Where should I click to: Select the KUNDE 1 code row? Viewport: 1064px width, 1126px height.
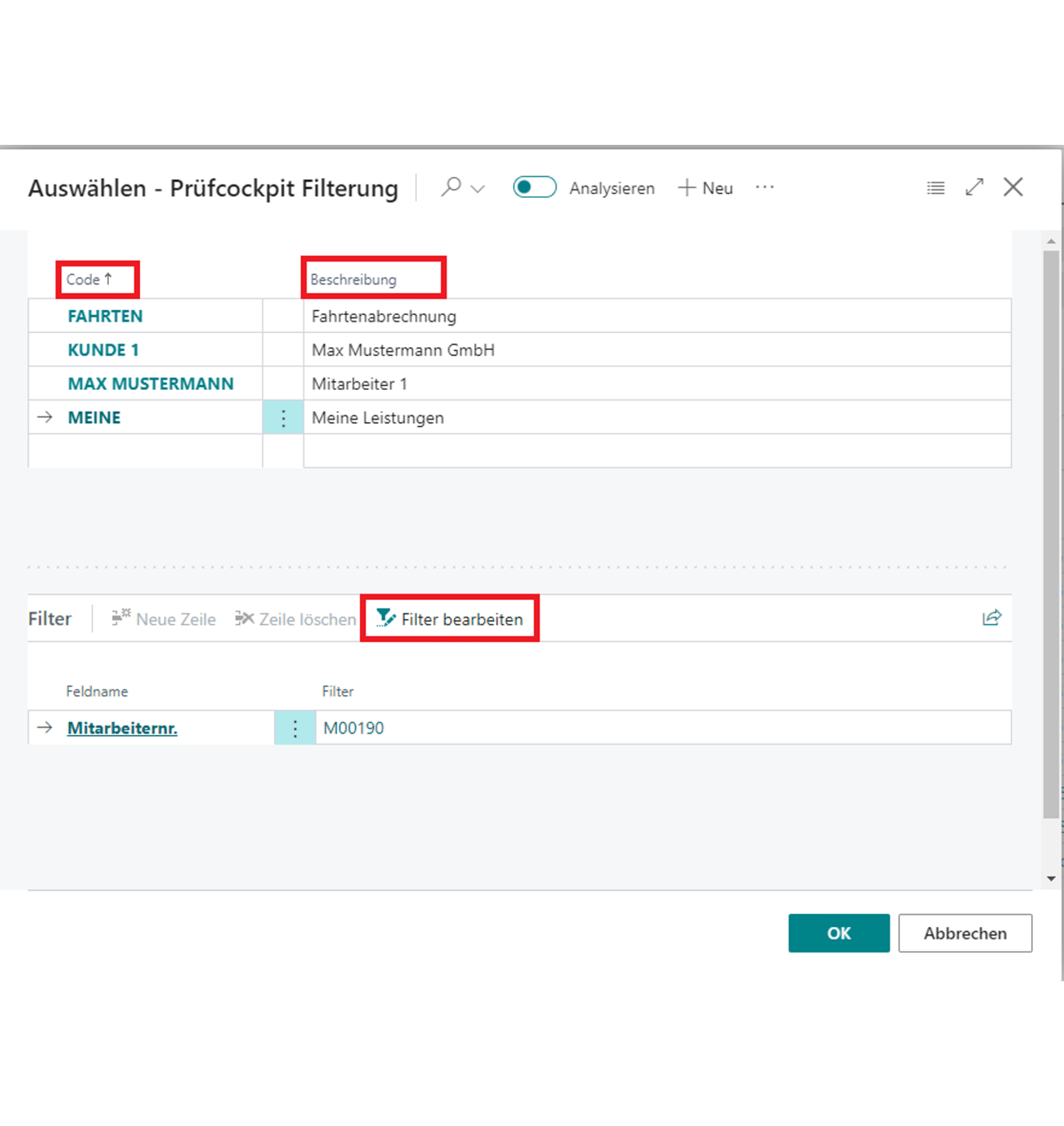pos(103,350)
